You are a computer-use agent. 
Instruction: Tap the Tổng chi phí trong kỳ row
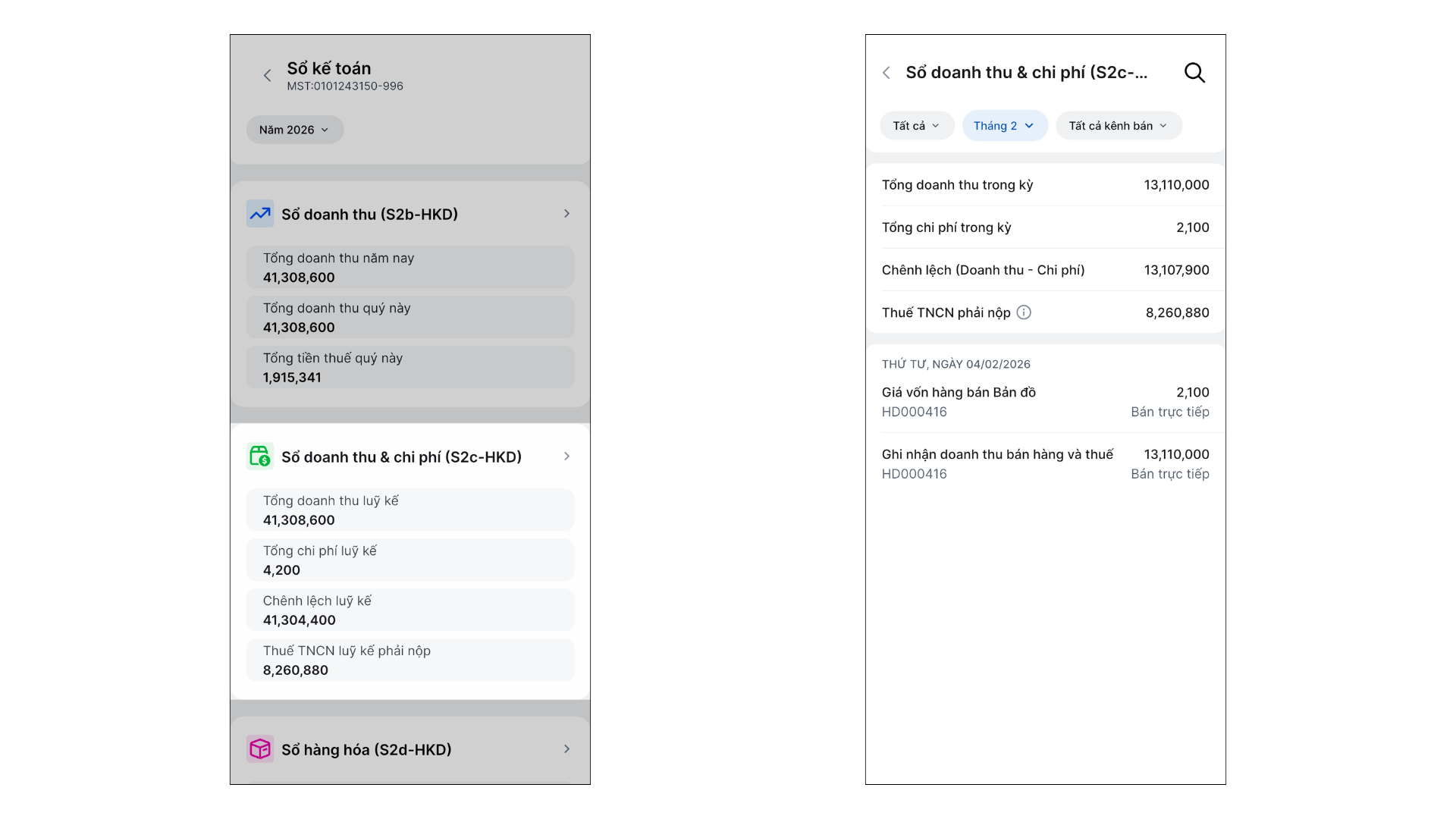point(1045,227)
